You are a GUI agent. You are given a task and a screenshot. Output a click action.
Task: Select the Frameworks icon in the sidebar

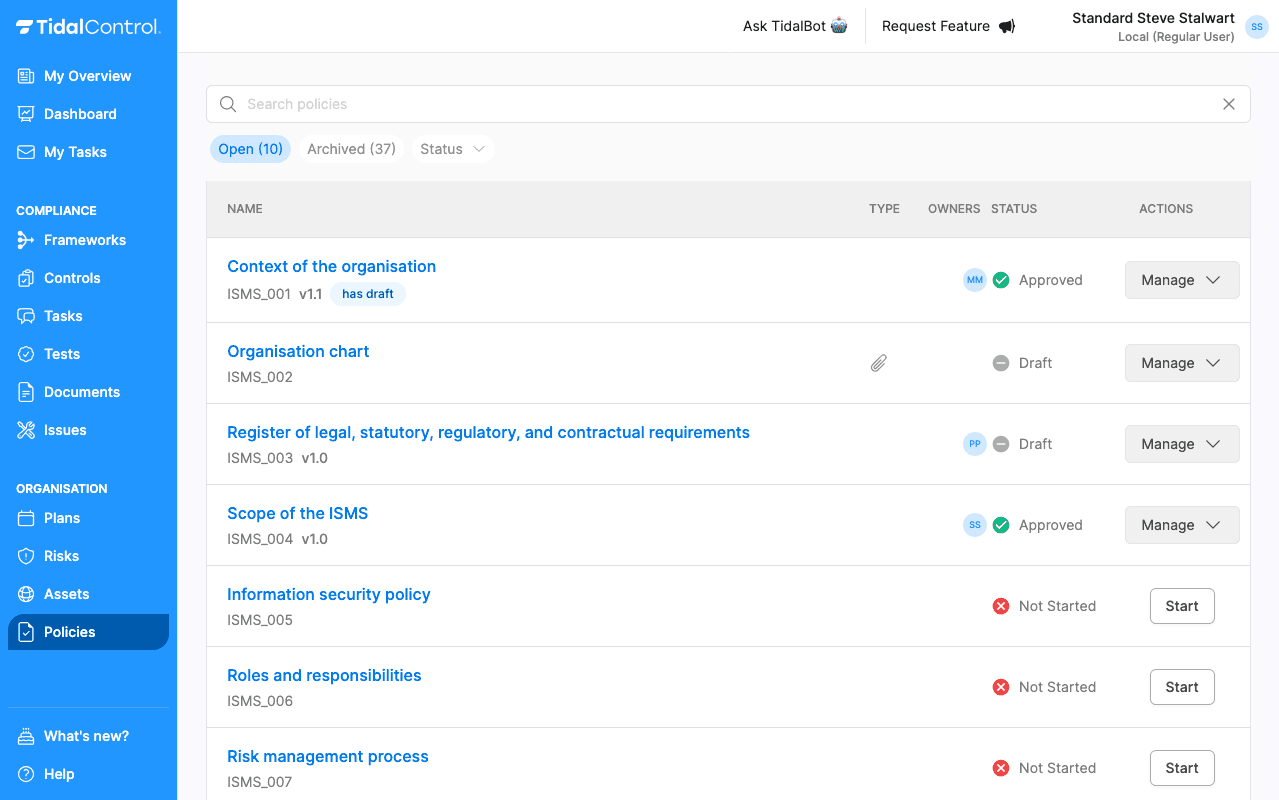[x=25, y=240]
